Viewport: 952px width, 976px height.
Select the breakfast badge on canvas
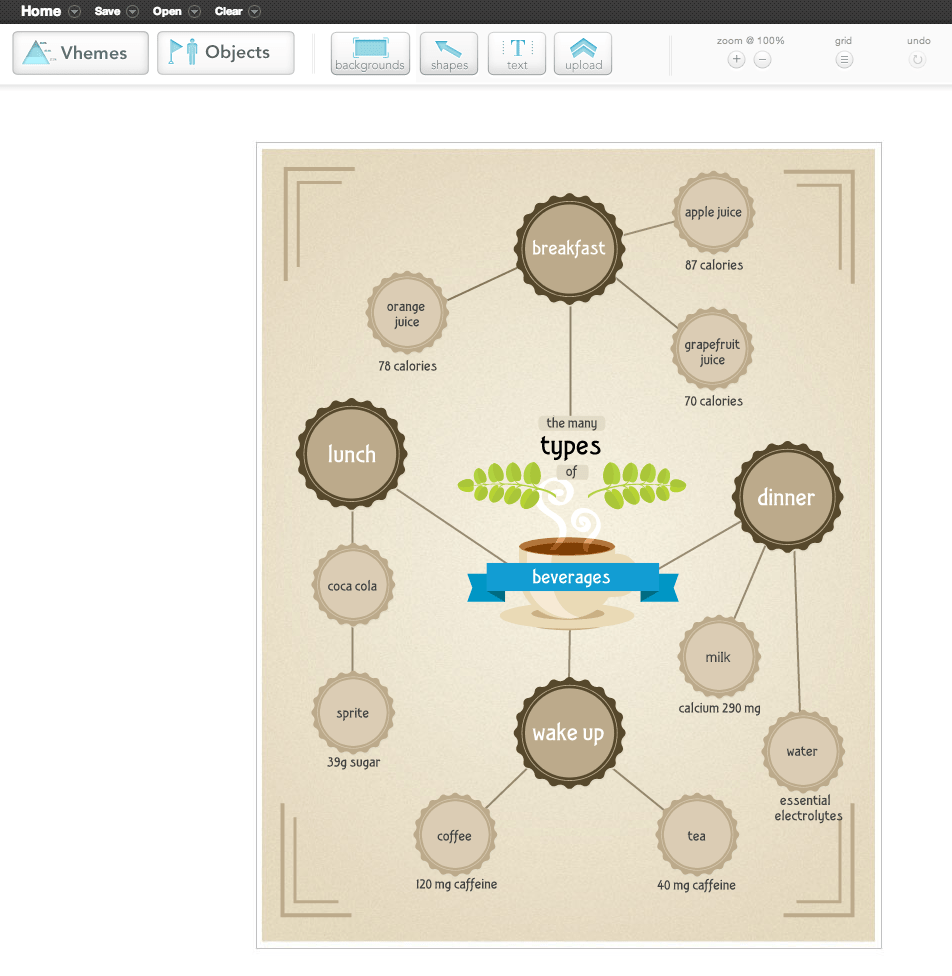(569, 249)
